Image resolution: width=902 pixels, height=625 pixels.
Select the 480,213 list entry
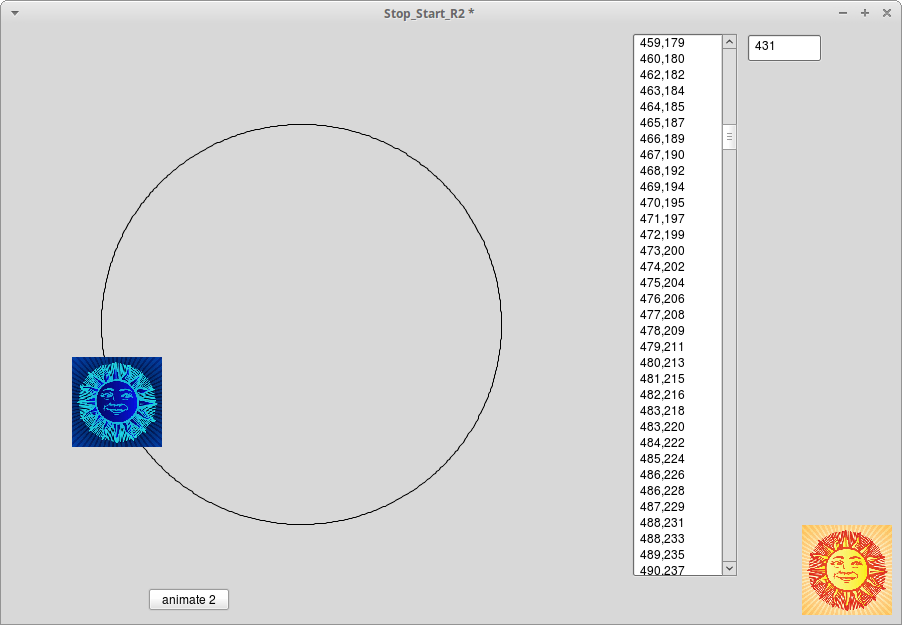coord(662,363)
